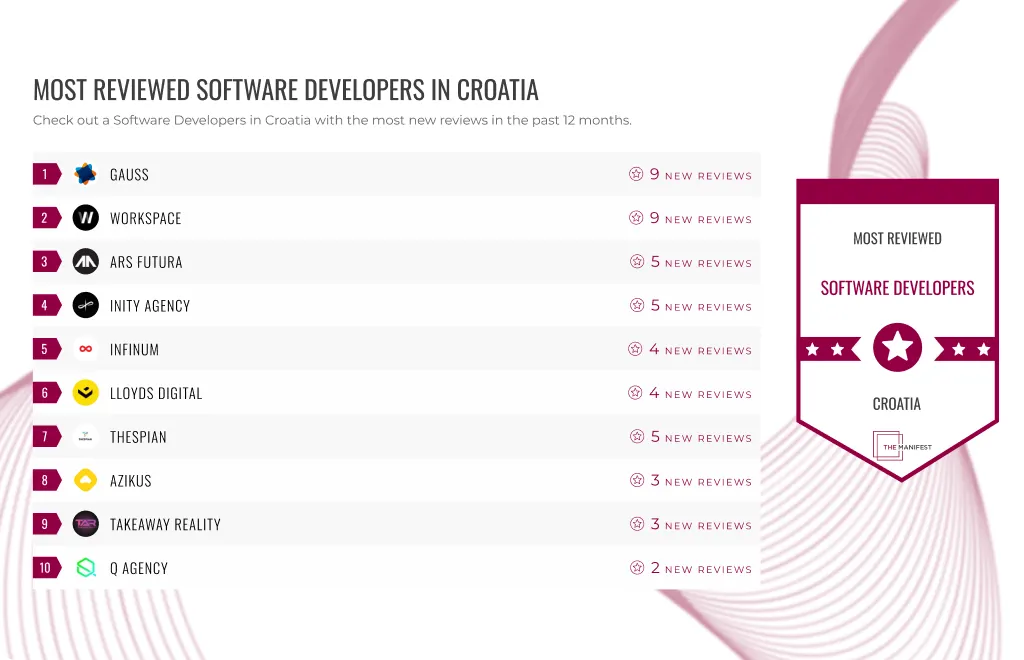
Task: Click rank 10 badge next to Q Agency
Action: tap(47, 568)
